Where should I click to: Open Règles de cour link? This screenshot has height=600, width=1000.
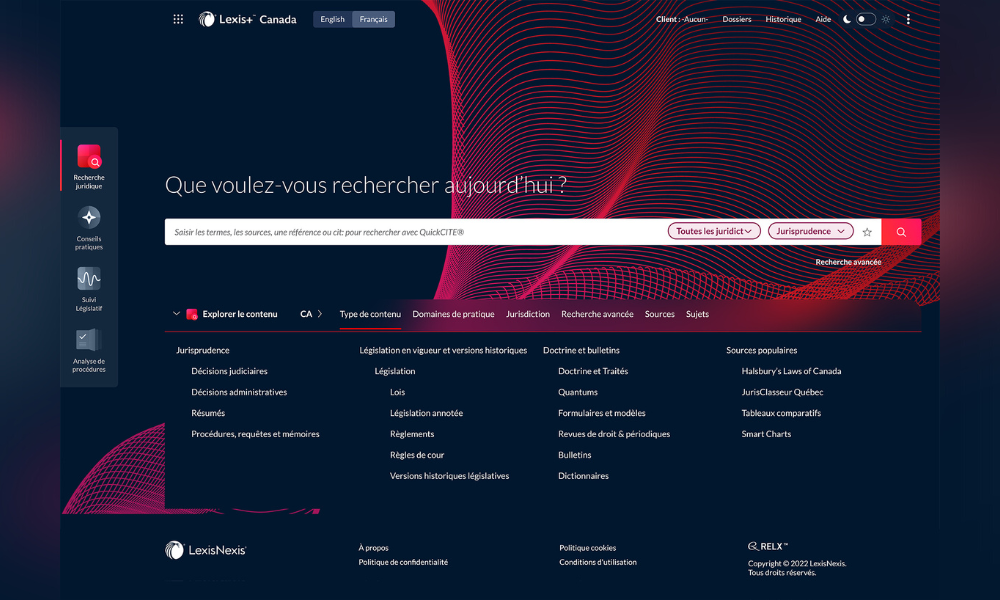coord(417,455)
